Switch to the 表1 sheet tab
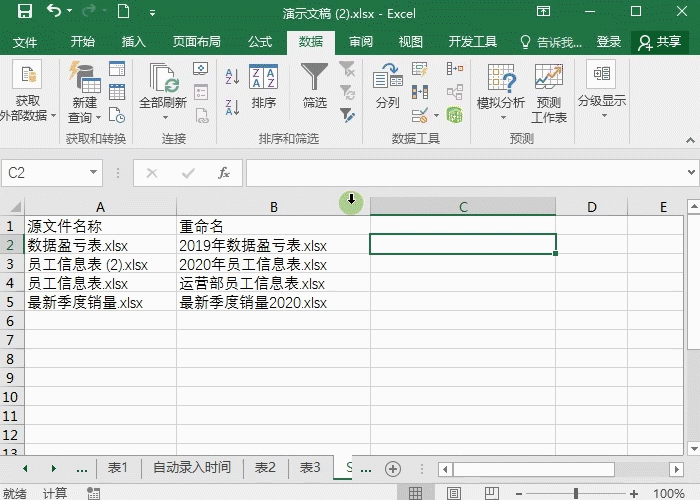The height and width of the screenshot is (500, 700). pyautogui.click(x=118, y=467)
